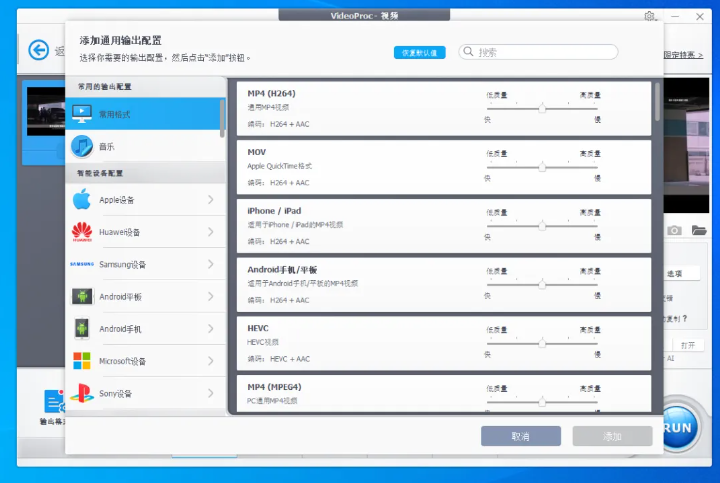The image size is (720, 483).
Task: Click the 恢复默认值 button
Action: pos(419,52)
